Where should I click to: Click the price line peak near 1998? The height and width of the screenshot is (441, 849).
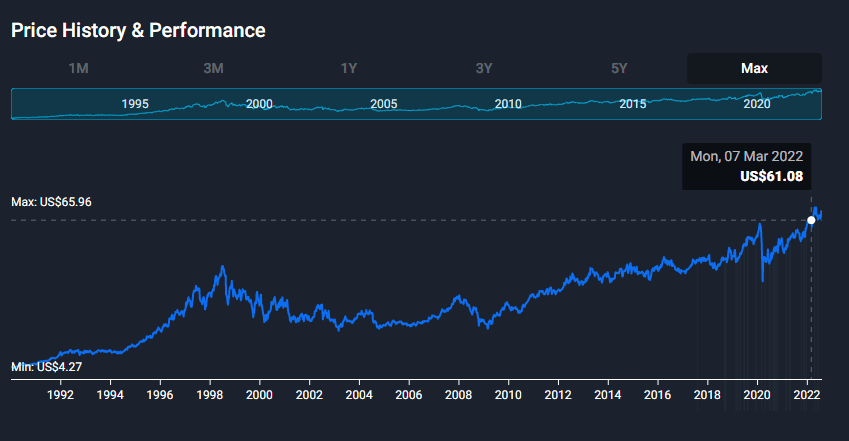pos(222,267)
